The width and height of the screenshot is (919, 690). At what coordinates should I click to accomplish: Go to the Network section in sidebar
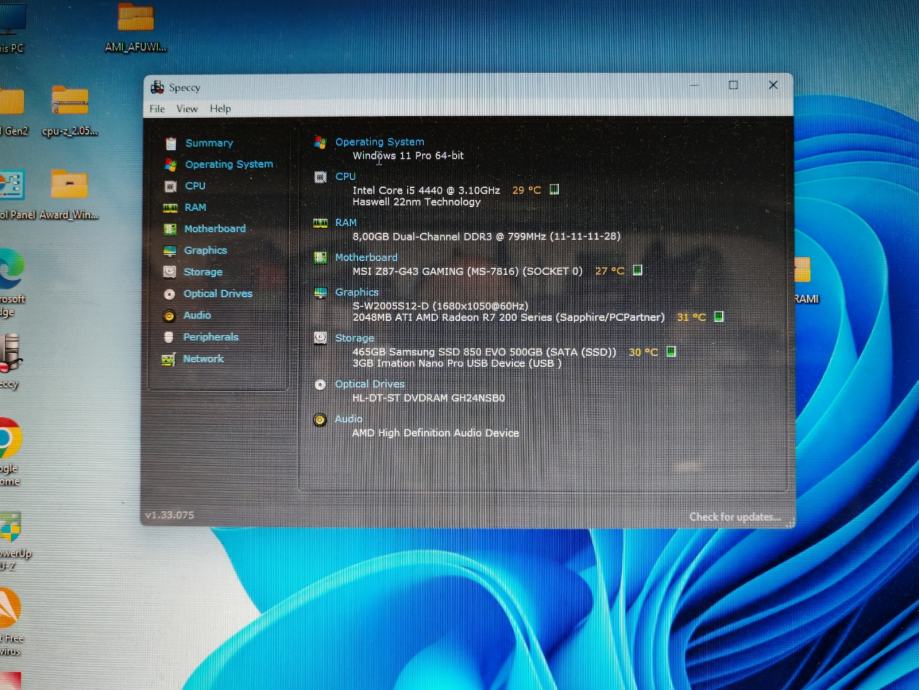click(x=203, y=359)
